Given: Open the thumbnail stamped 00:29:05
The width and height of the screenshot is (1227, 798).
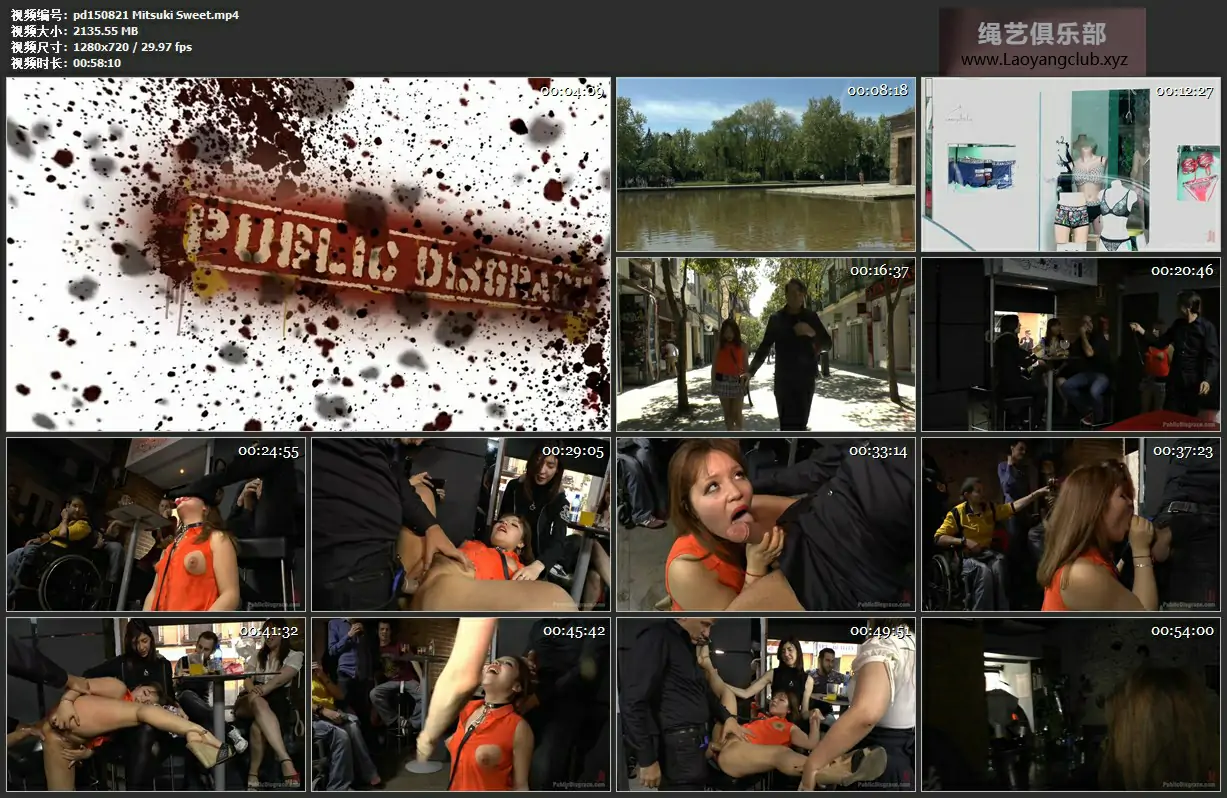Looking at the screenshot, I should click(460, 524).
